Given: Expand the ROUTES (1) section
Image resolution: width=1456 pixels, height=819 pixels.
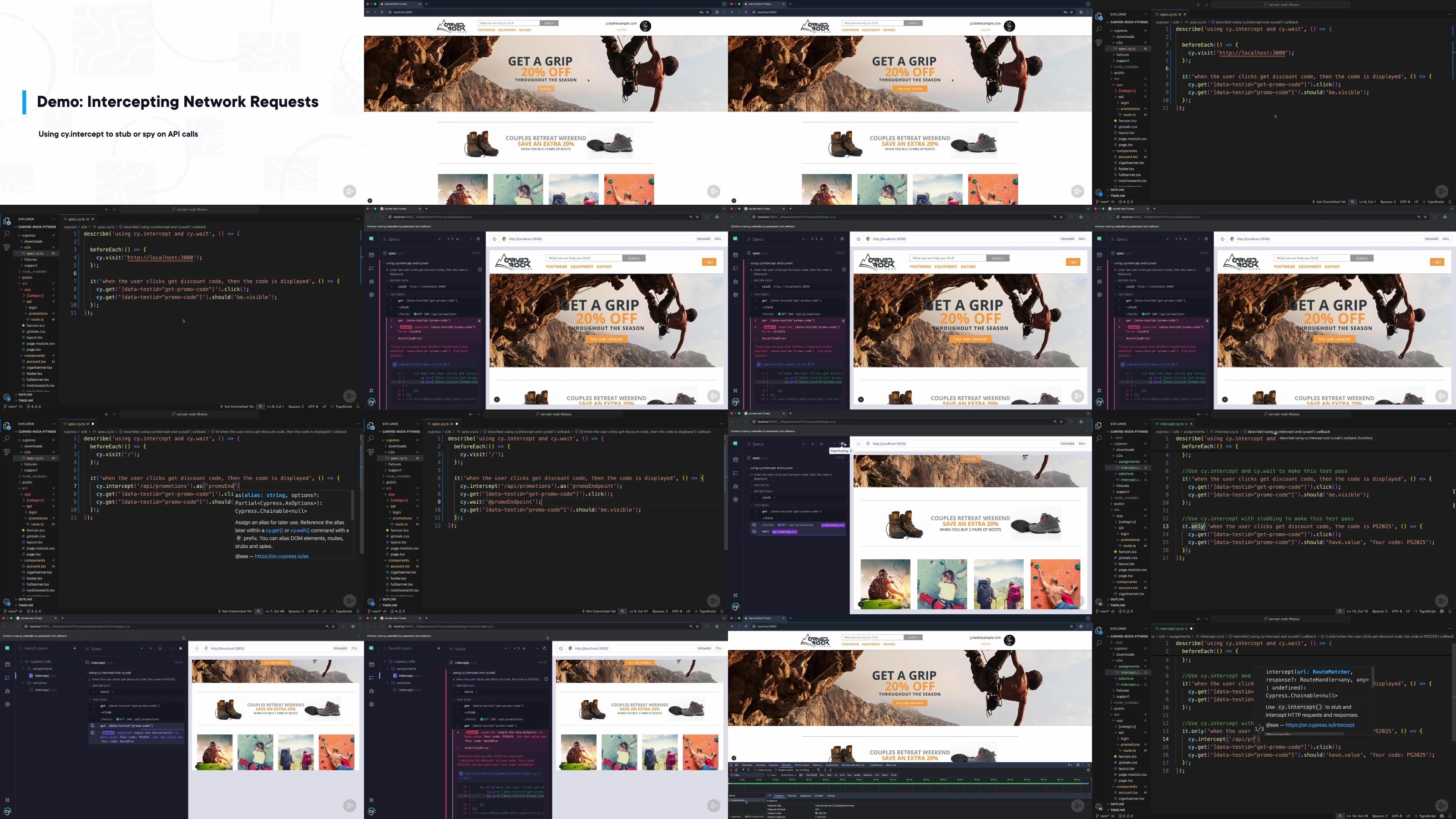Looking at the screenshot, I should 762,485.
